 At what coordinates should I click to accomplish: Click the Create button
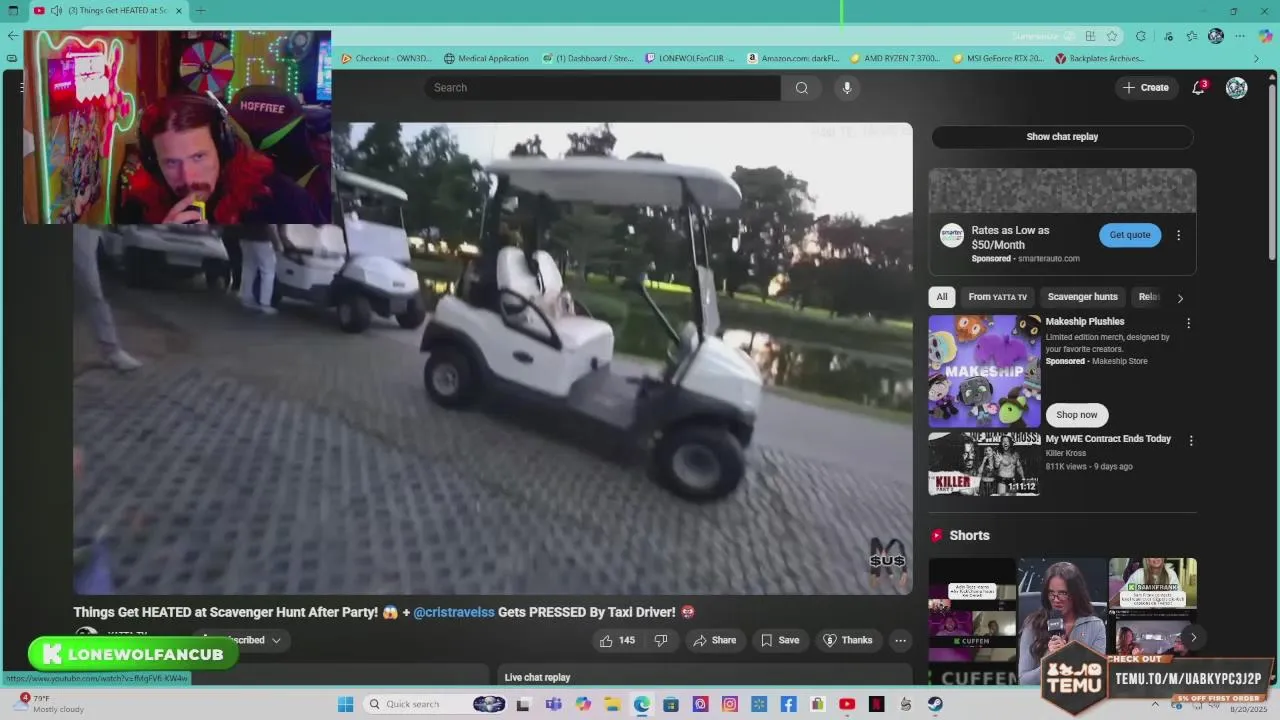[1146, 88]
